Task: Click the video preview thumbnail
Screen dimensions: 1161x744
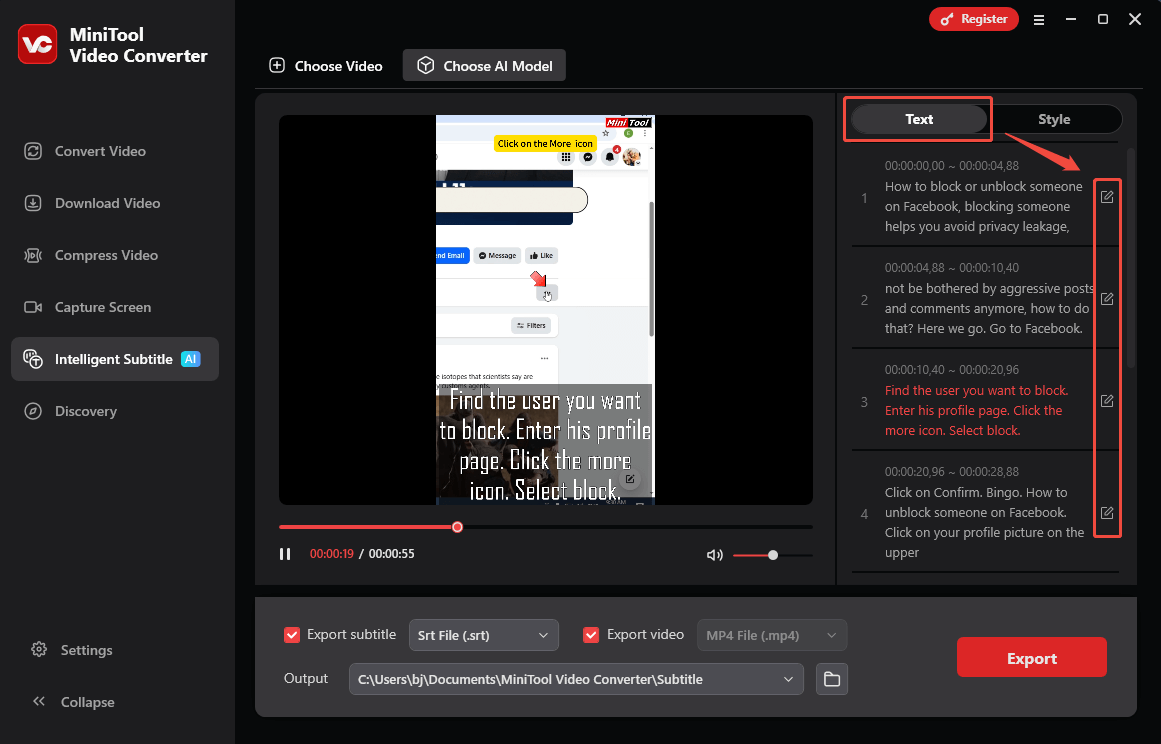Action: click(546, 309)
